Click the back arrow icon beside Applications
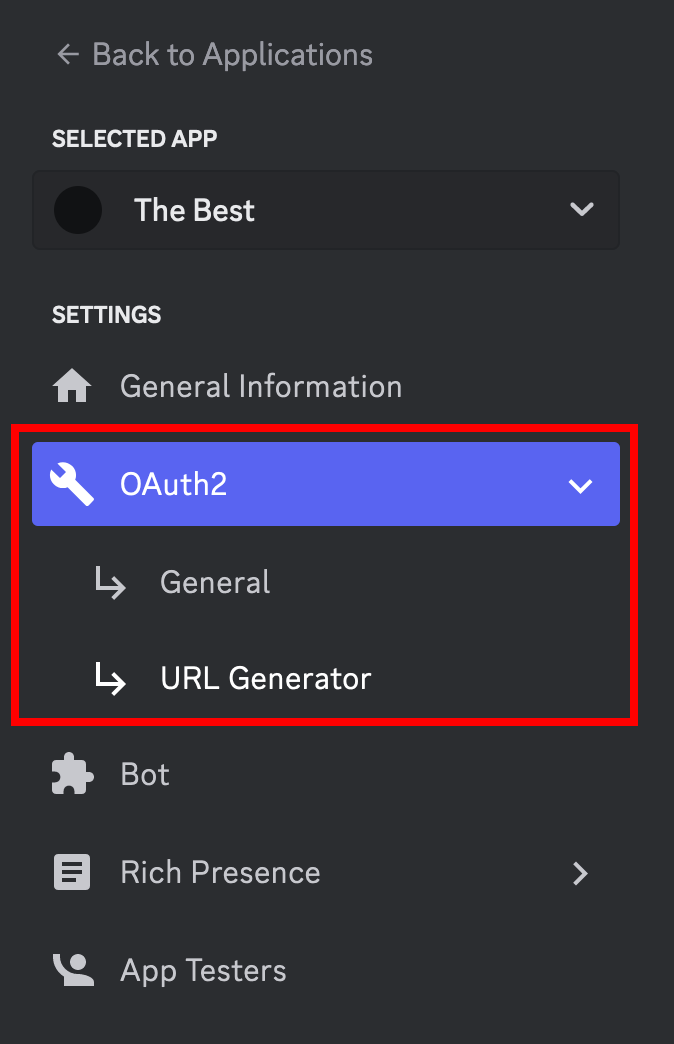Viewport: 674px width, 1044px height. click(68, 55)
